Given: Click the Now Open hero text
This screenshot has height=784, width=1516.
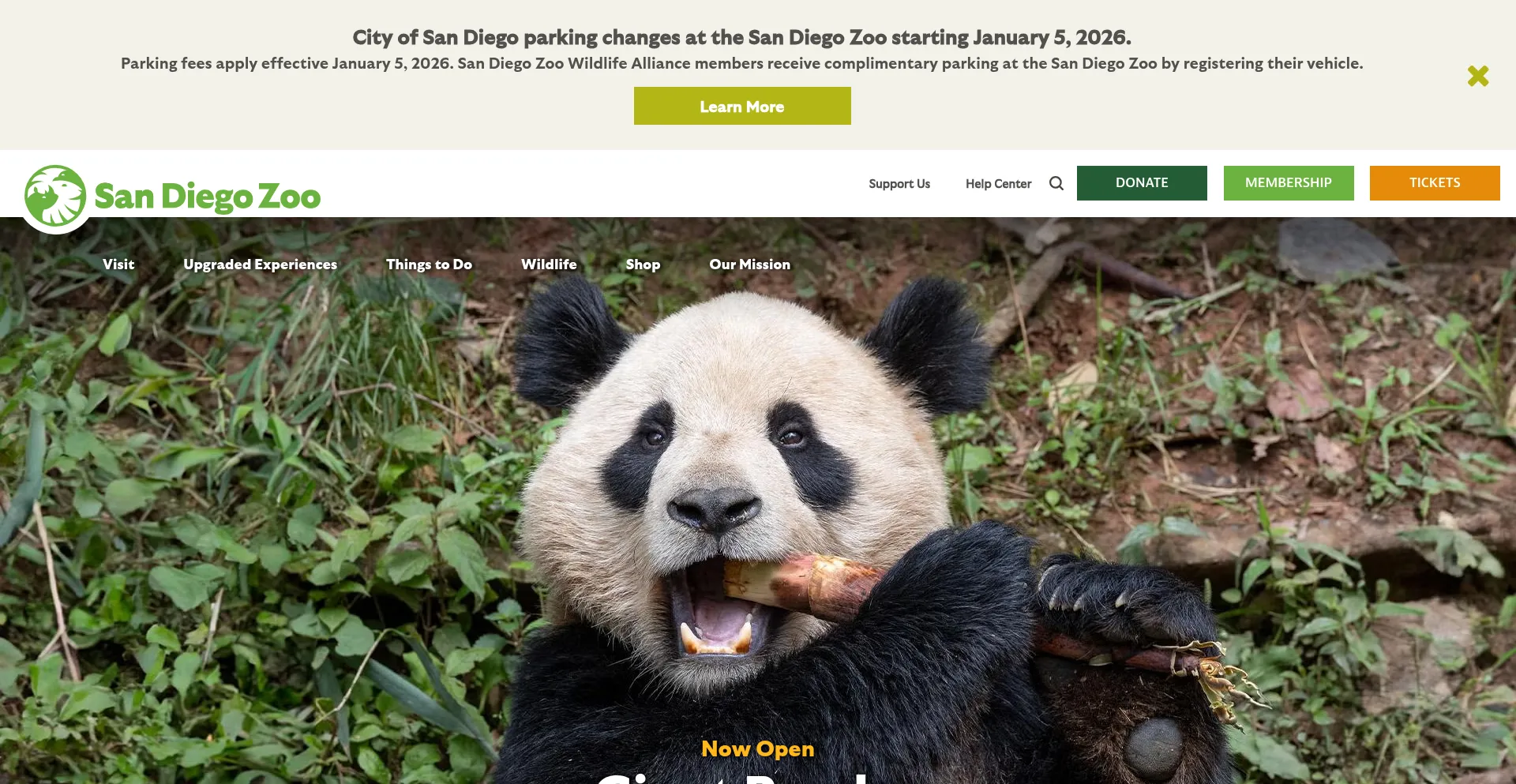Looking at the screenshot, I should (758, 748).
